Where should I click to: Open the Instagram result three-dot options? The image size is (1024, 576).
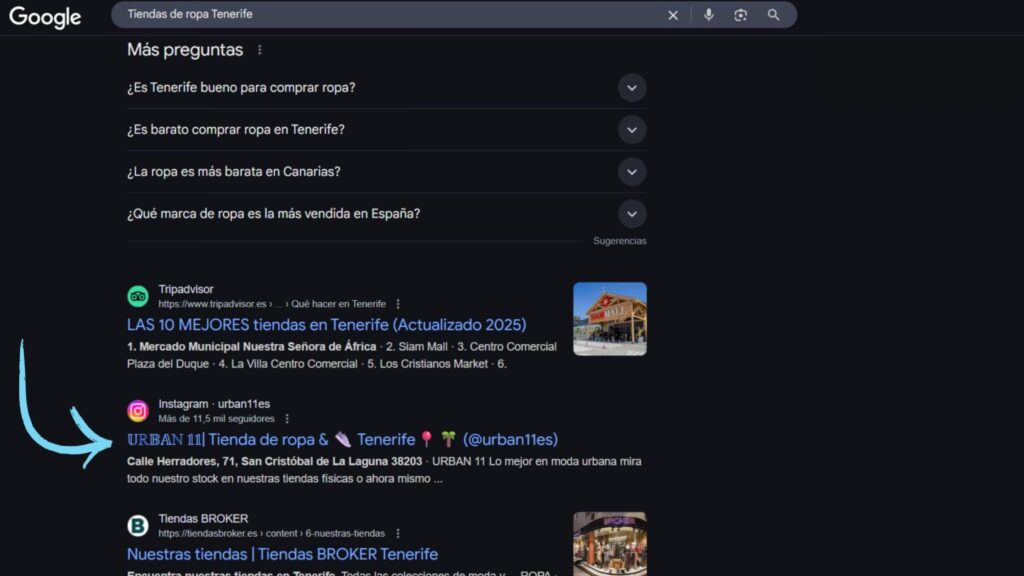[287, 419]
